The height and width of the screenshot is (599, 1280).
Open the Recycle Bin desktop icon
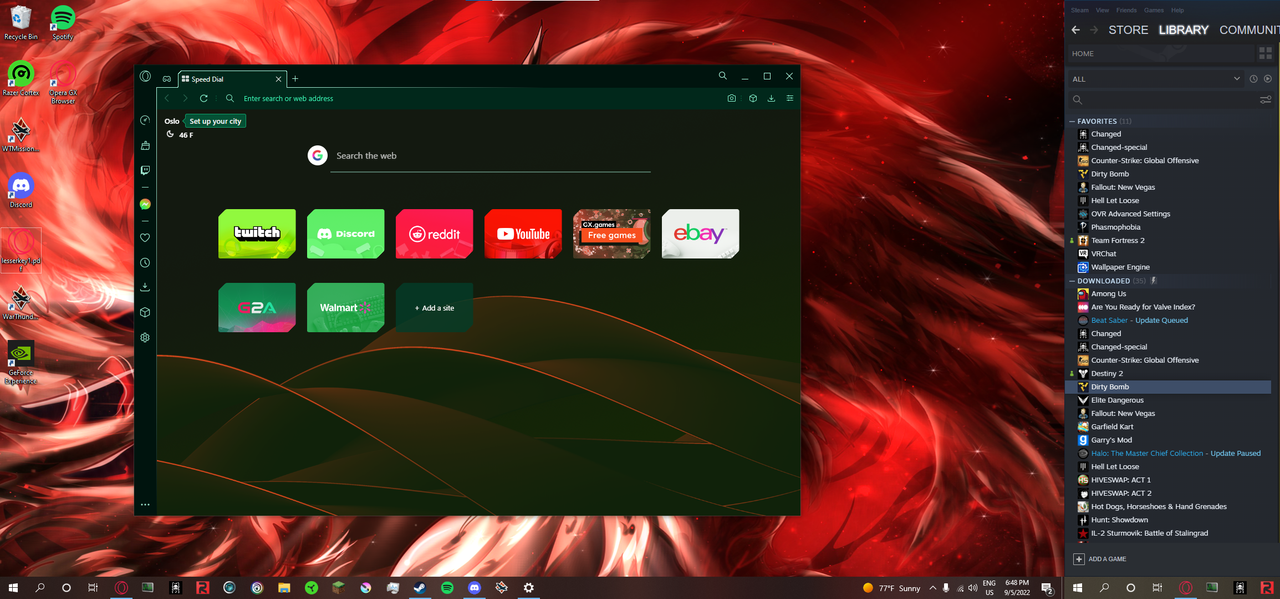pyautogui.click(x=21, y=22)
